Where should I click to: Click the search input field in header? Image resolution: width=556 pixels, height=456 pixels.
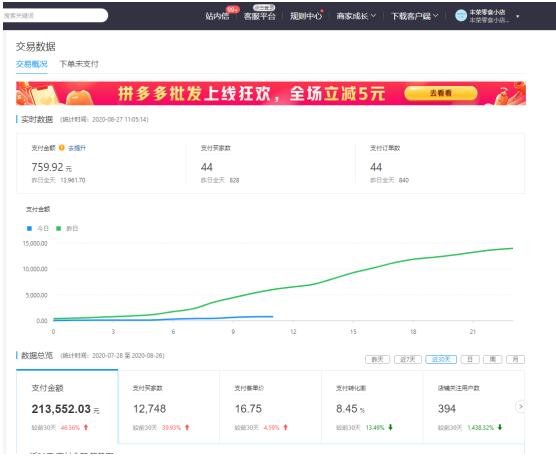55,16
